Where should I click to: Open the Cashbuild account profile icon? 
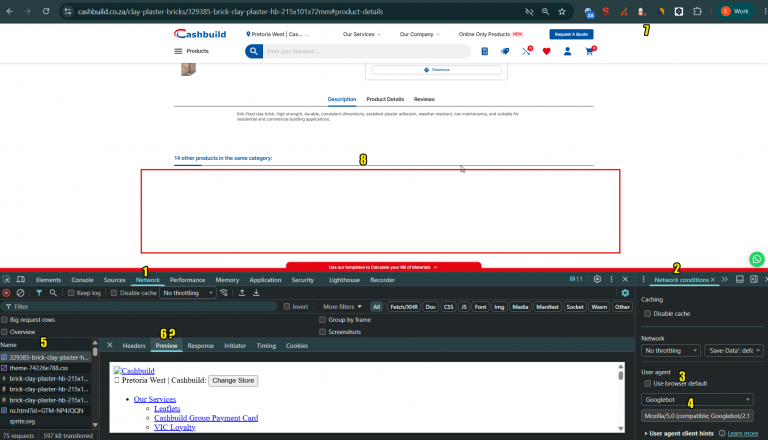567,51
